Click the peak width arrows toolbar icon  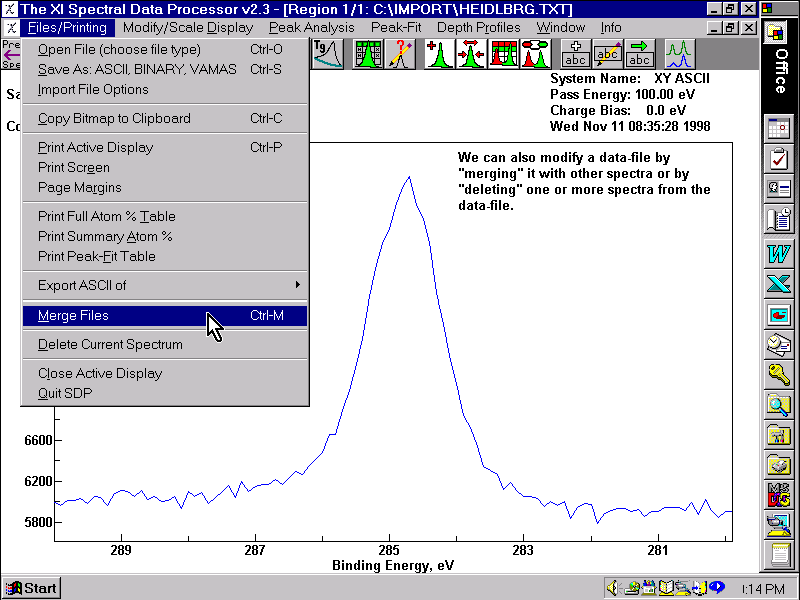click(471, 53)
